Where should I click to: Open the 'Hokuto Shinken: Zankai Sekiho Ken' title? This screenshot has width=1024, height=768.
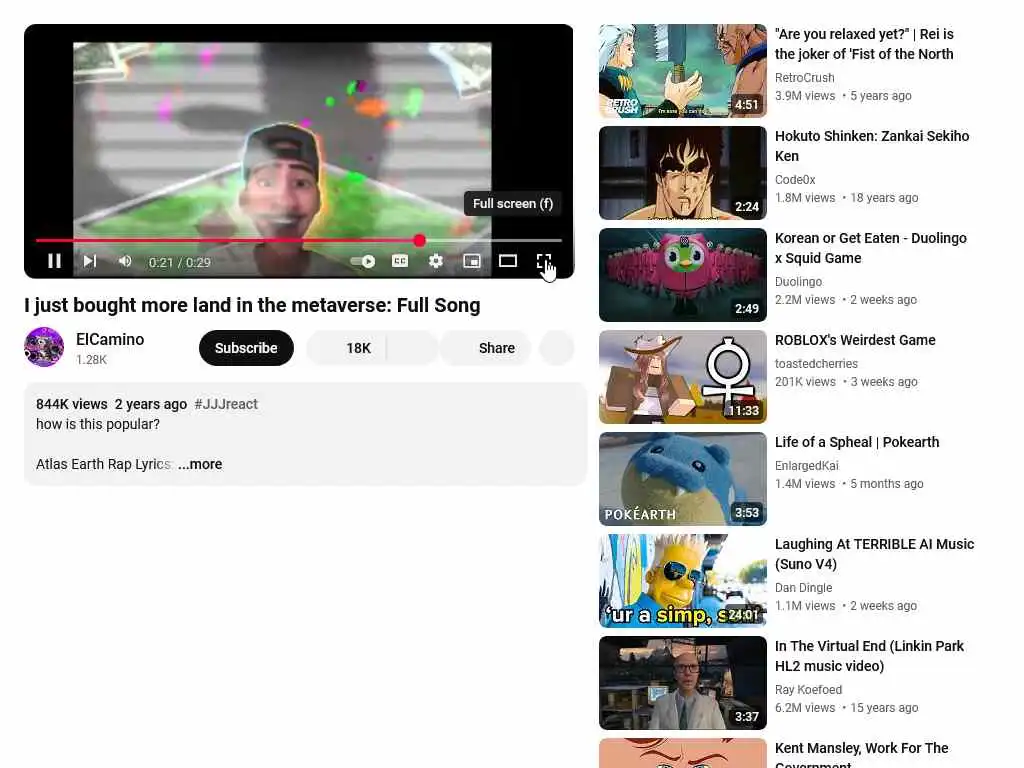872,146
